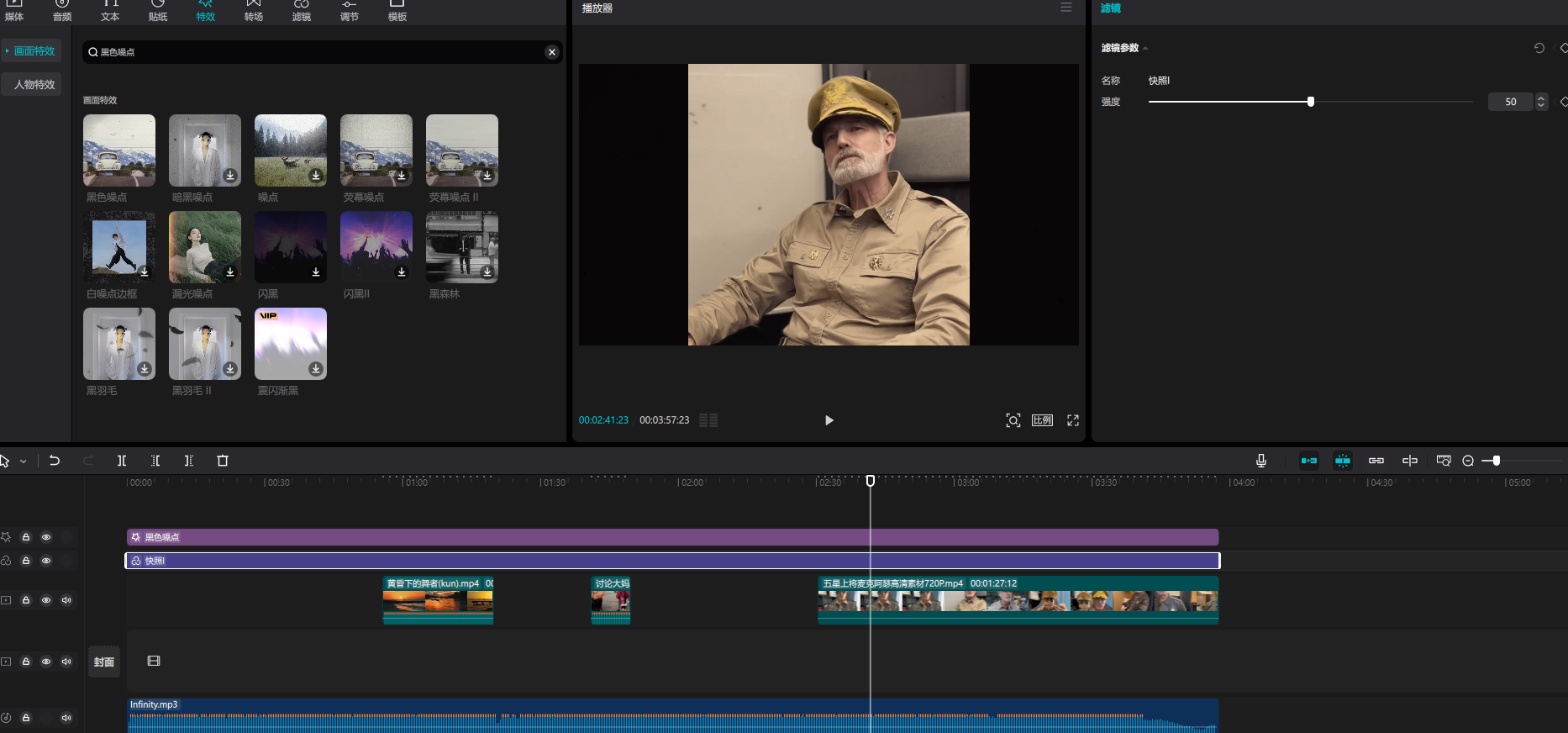The width and height of the screenshot is (1568, 733).
Task: Open the selection tool mode dropdown arrow
Action: [24, 461]
